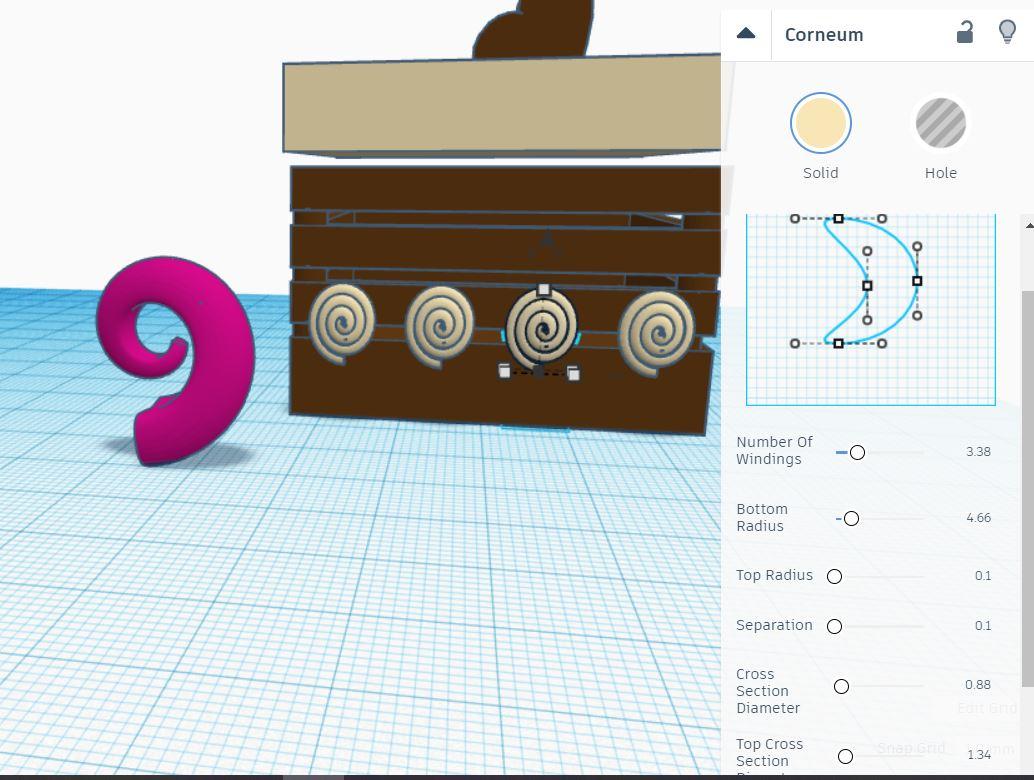
Task: Click the panel scrollbar up arrow
Action: pos(1029,225)
